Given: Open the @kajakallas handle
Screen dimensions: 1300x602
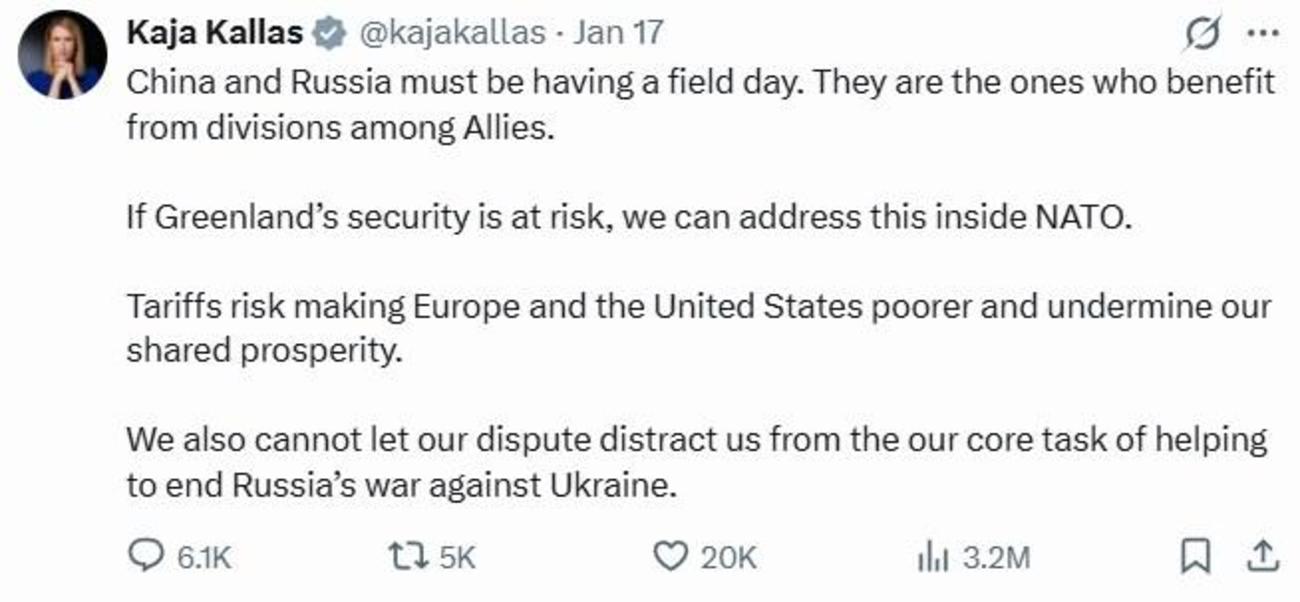Looking at the screenshot, I should pos(450,31).
